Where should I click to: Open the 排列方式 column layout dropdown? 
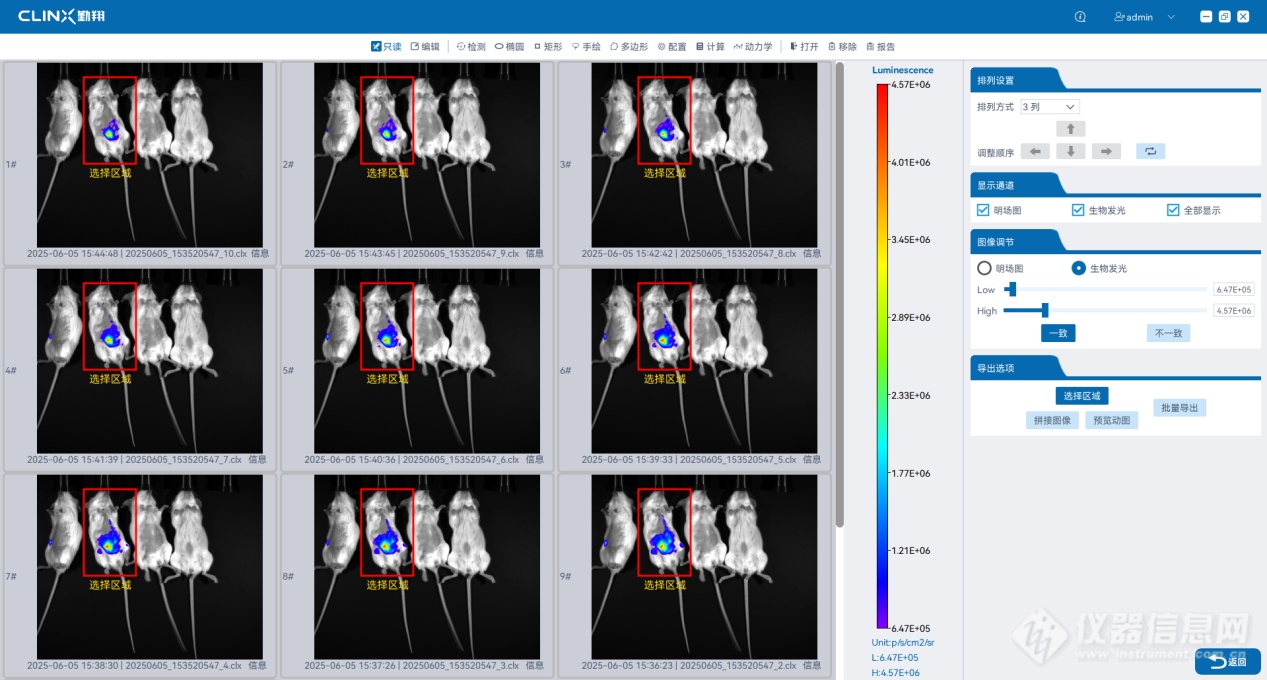(x=1049, y=107)
